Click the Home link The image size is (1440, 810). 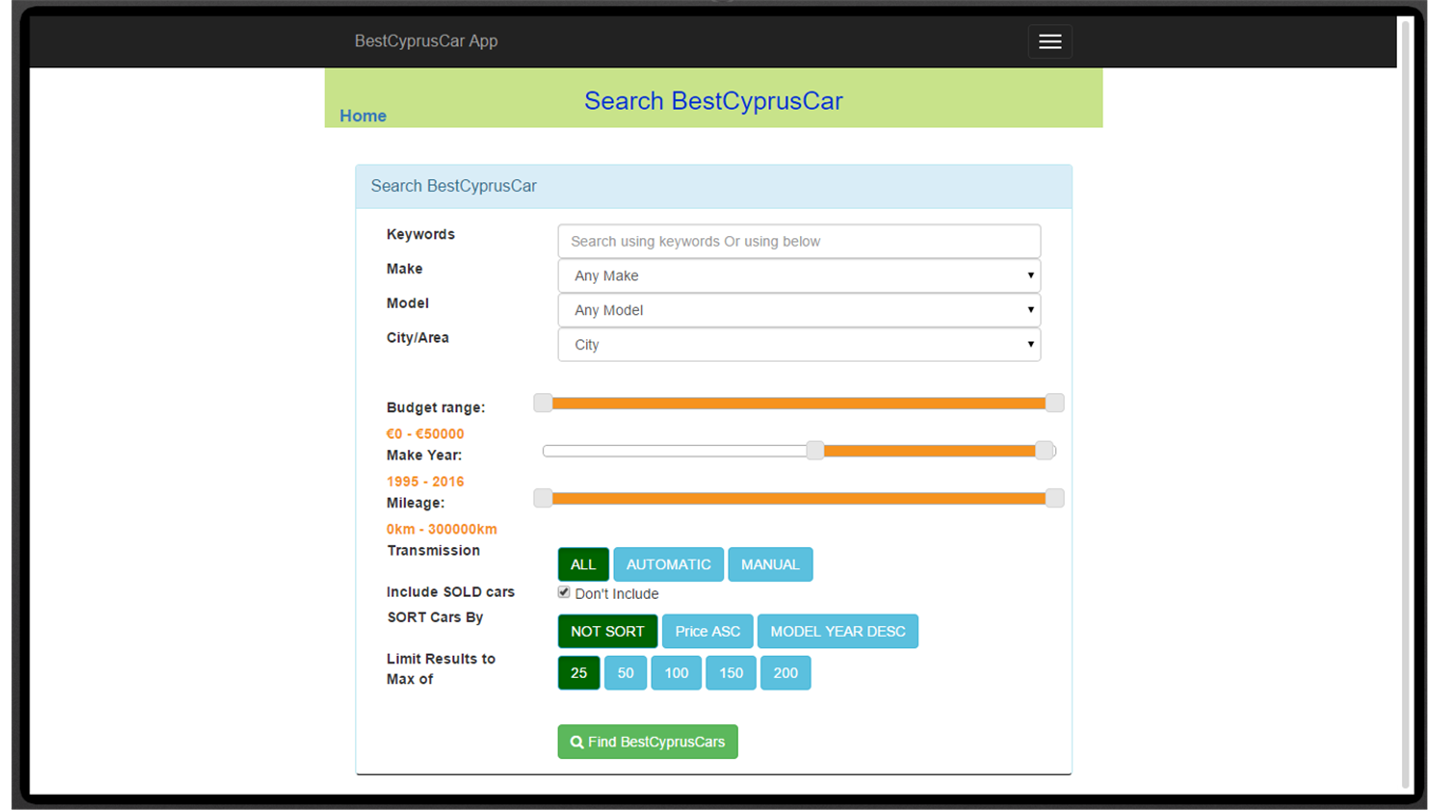363,116
